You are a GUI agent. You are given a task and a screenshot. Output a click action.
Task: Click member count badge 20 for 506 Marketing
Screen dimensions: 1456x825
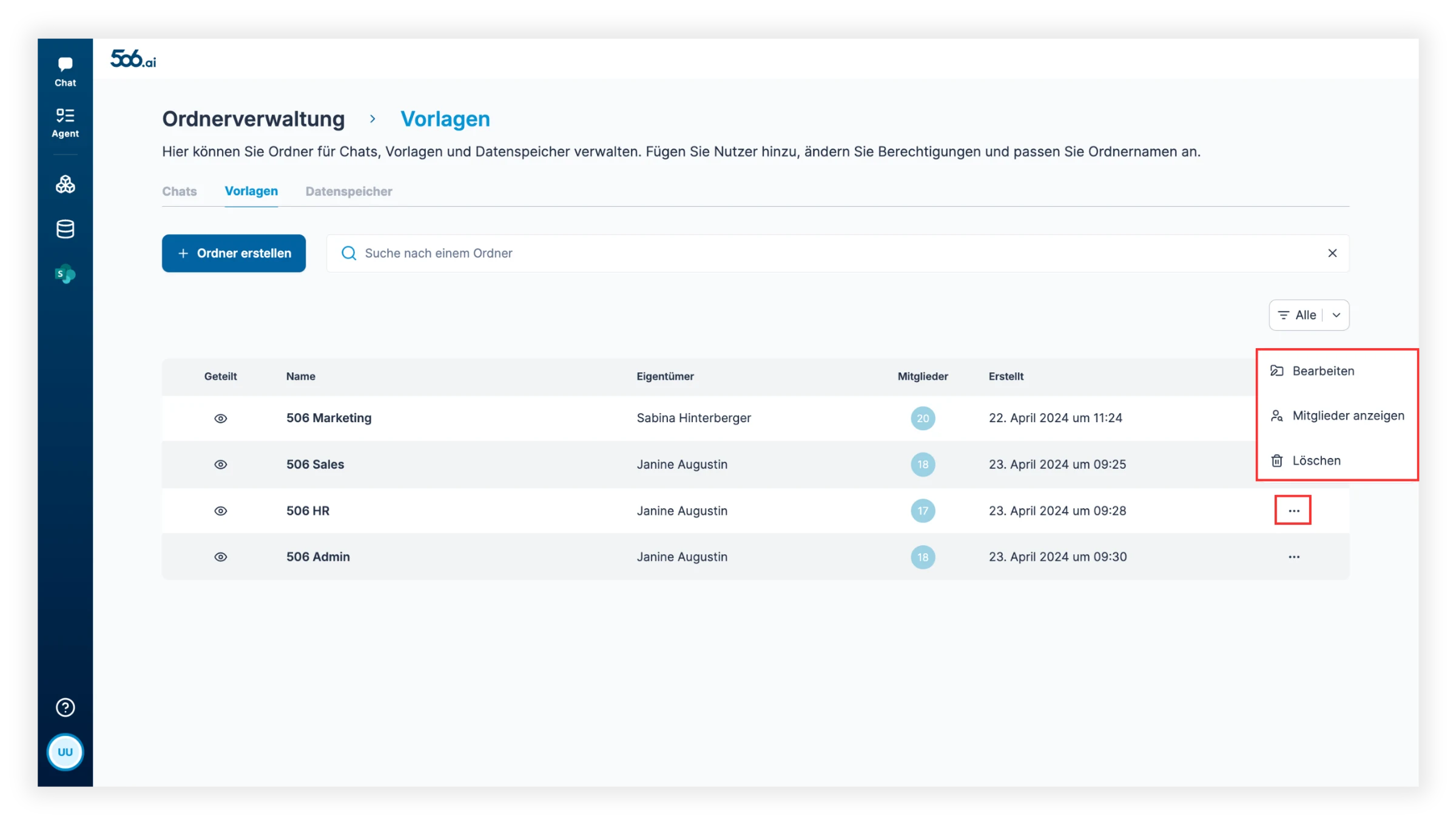(923, 418)
